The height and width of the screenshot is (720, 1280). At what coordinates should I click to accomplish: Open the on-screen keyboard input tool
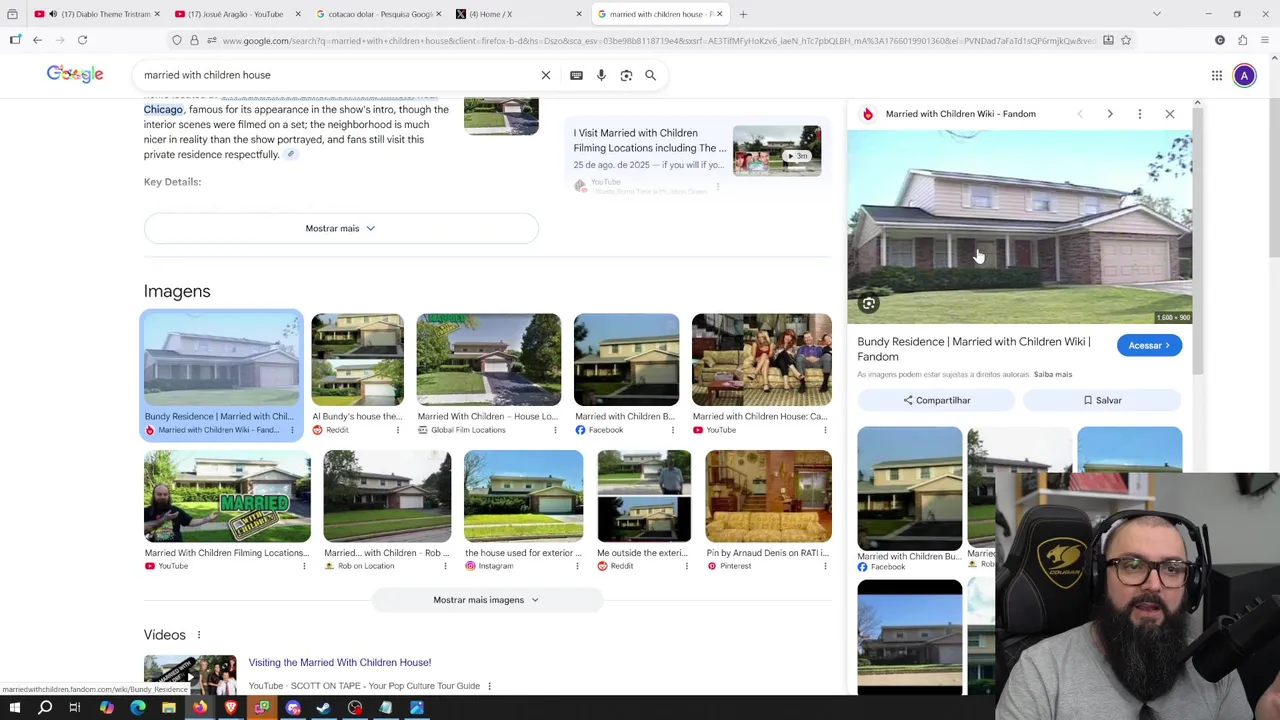(576, 75)
